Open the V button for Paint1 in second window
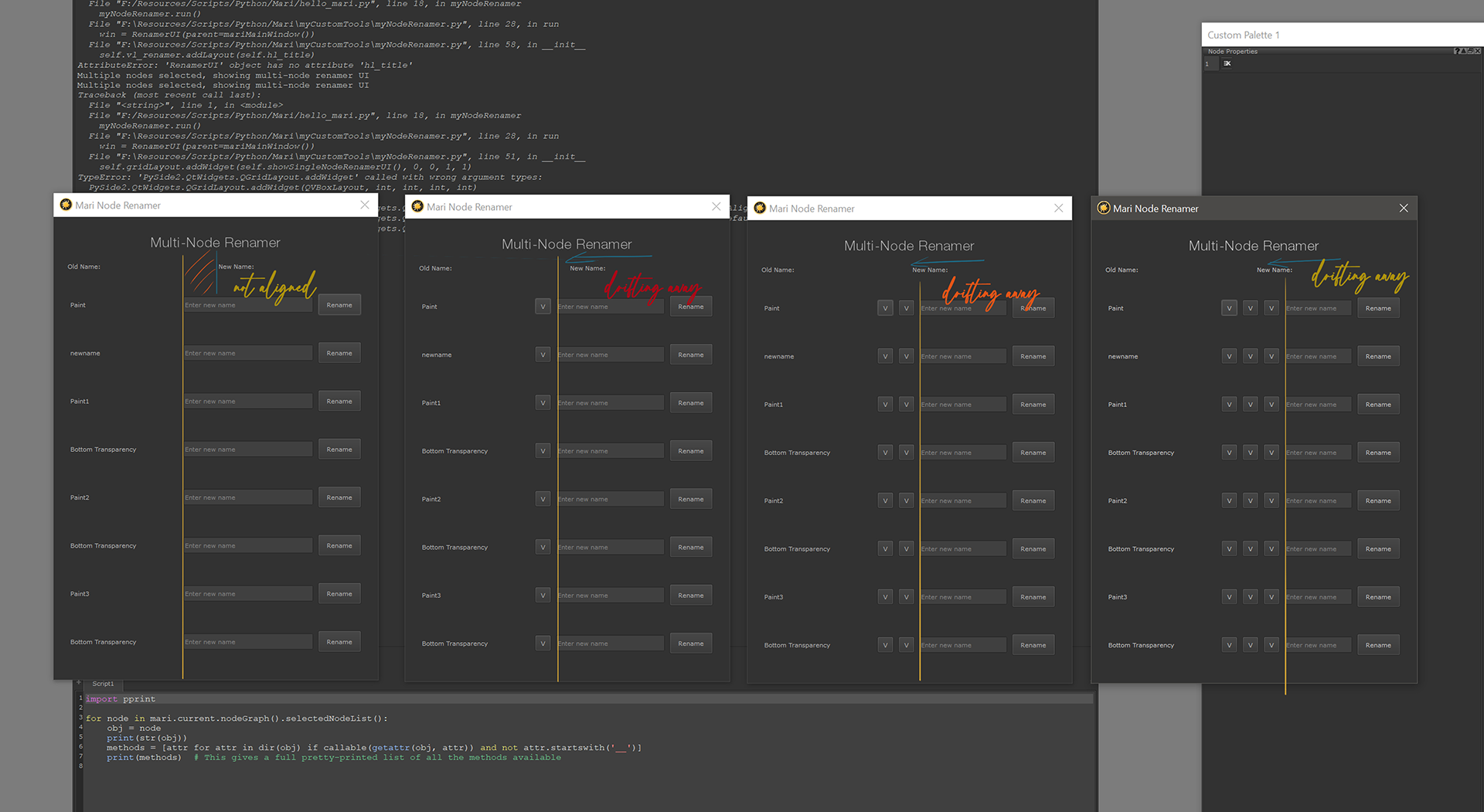Viewport: 1484px width, 812px height. pos(543,403)
